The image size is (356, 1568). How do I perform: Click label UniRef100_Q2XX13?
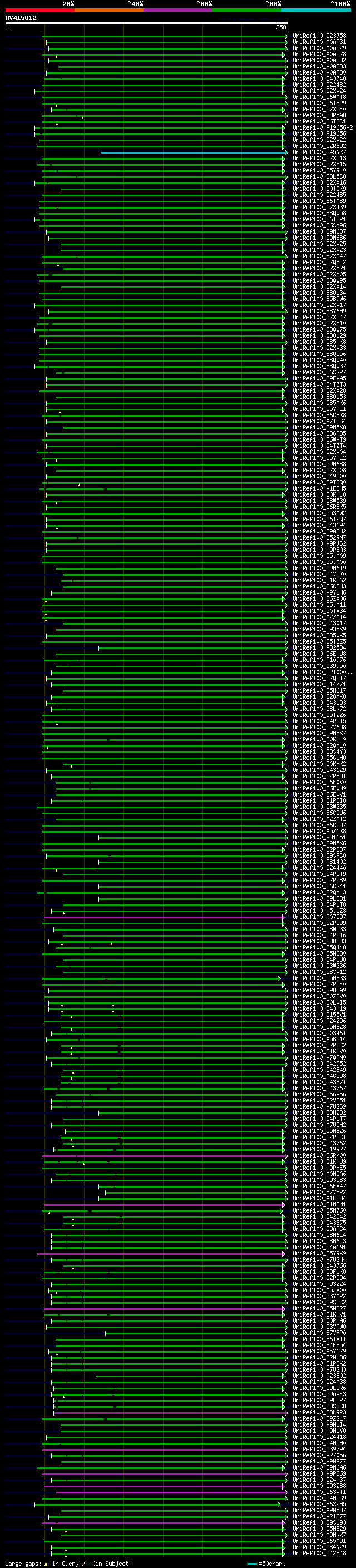[319, 159]
